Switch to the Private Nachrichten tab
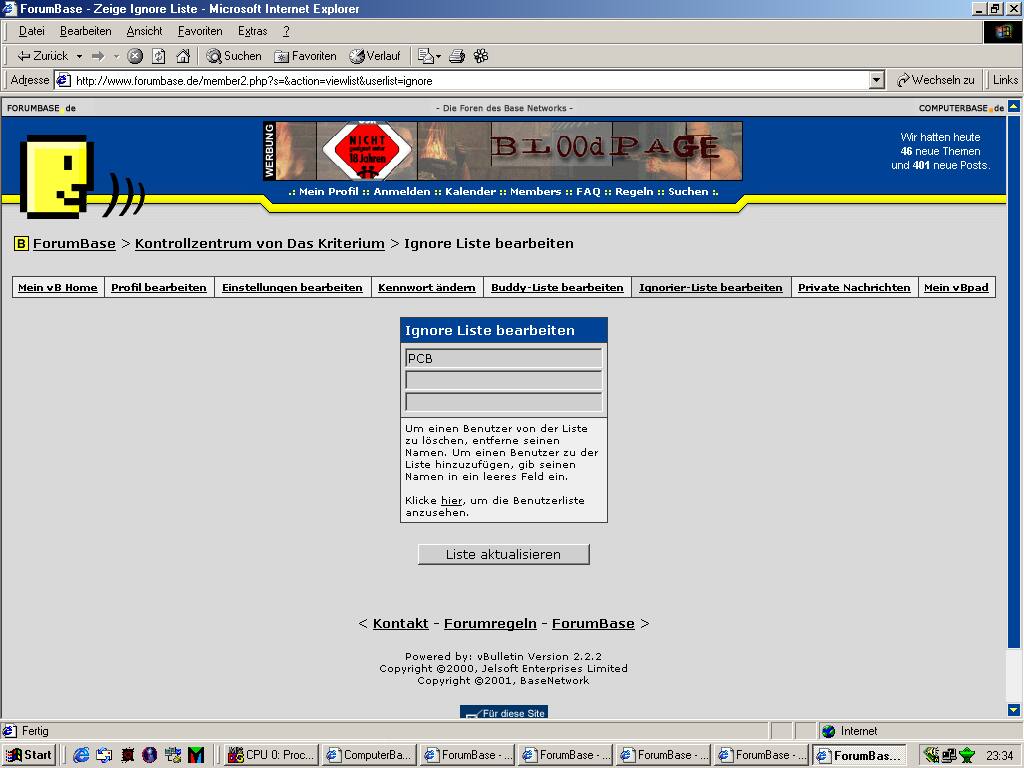1024x768 pixels. [x=854, y=287]
